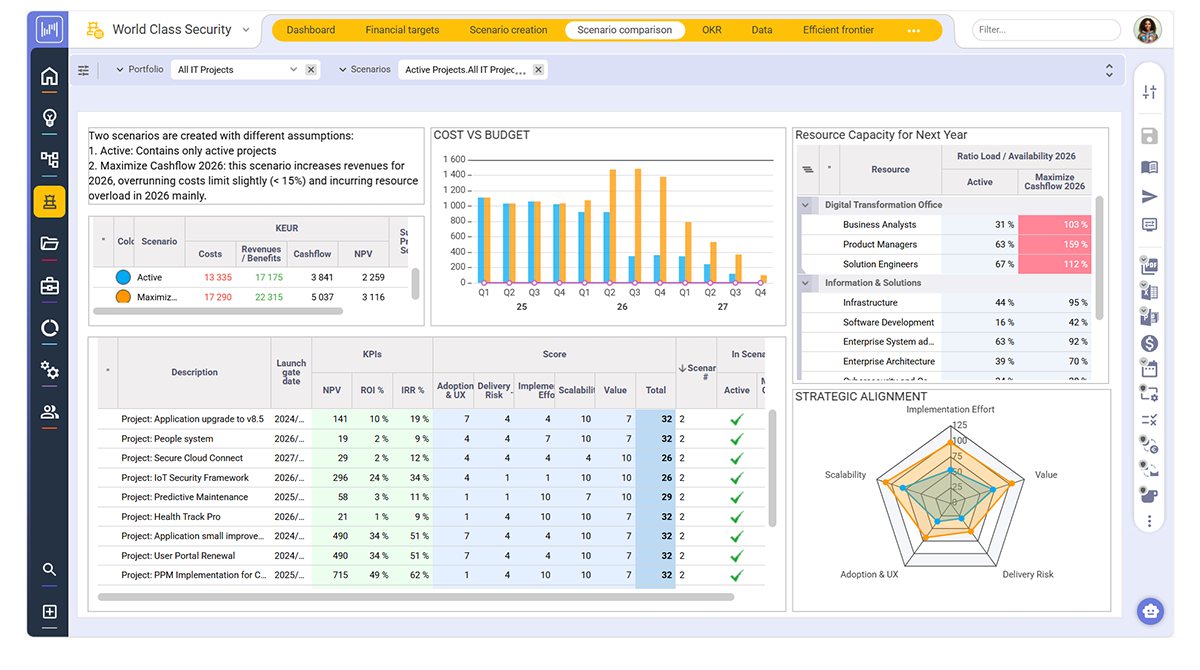The image size is (1200, 670).
Task: Click the search magnifier in sidebar
Action: tap(49, 569)
